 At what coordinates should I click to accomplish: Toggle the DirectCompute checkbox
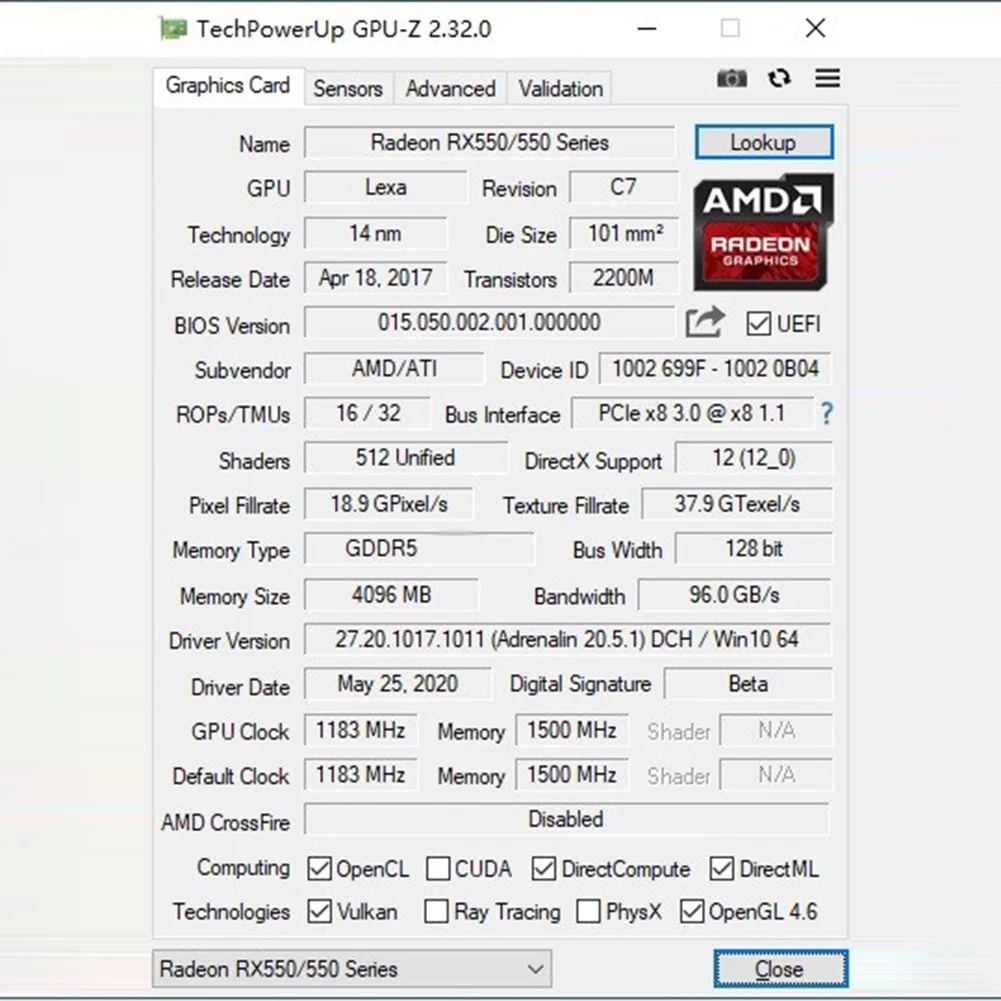pyautogui.click(x=543, y=869)
